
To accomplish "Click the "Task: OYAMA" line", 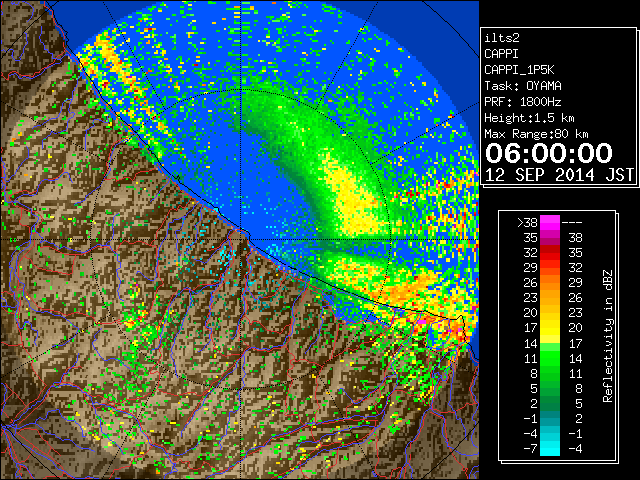I will [523, 86].
